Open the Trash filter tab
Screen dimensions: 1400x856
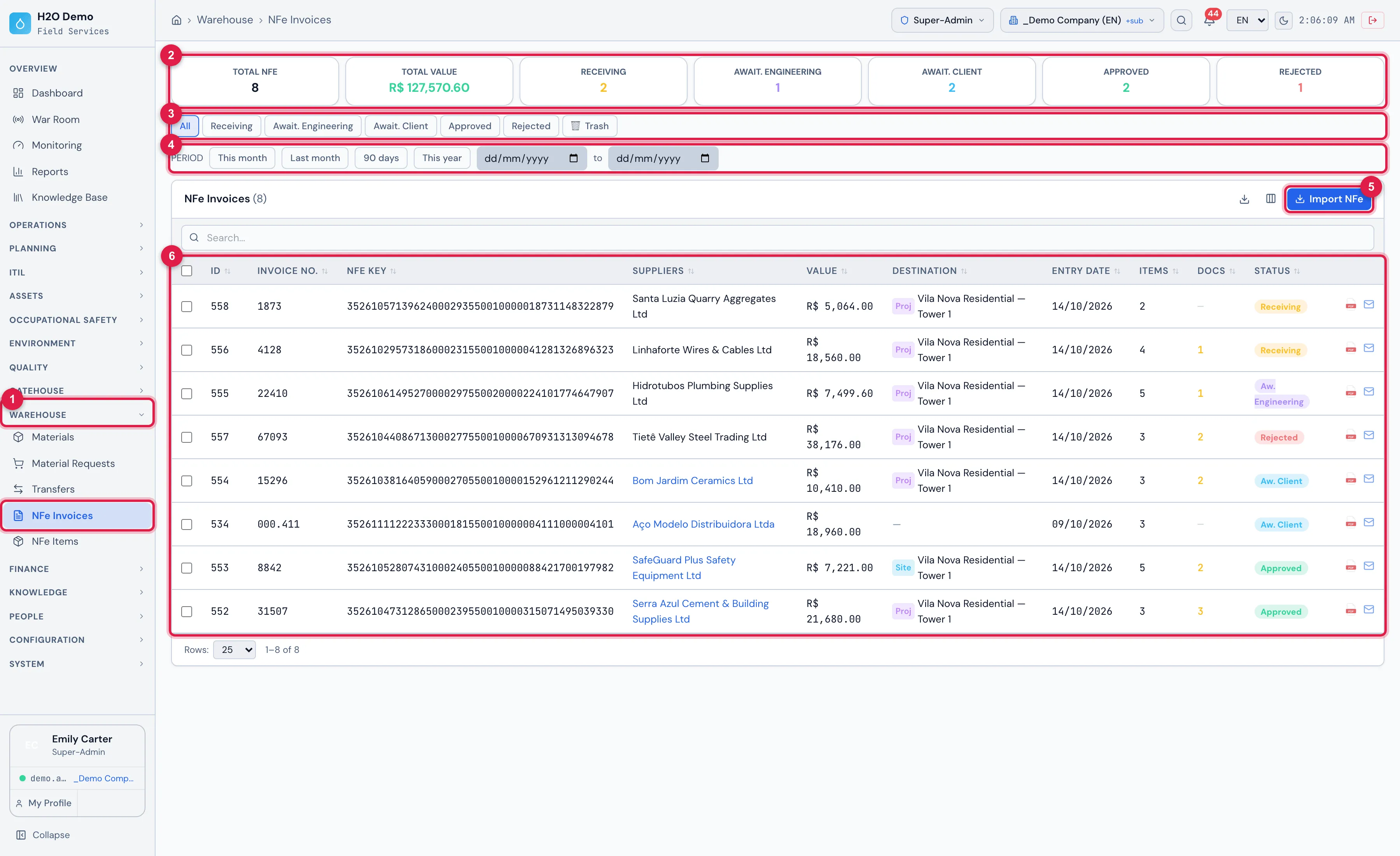click(x=590, y=126)
